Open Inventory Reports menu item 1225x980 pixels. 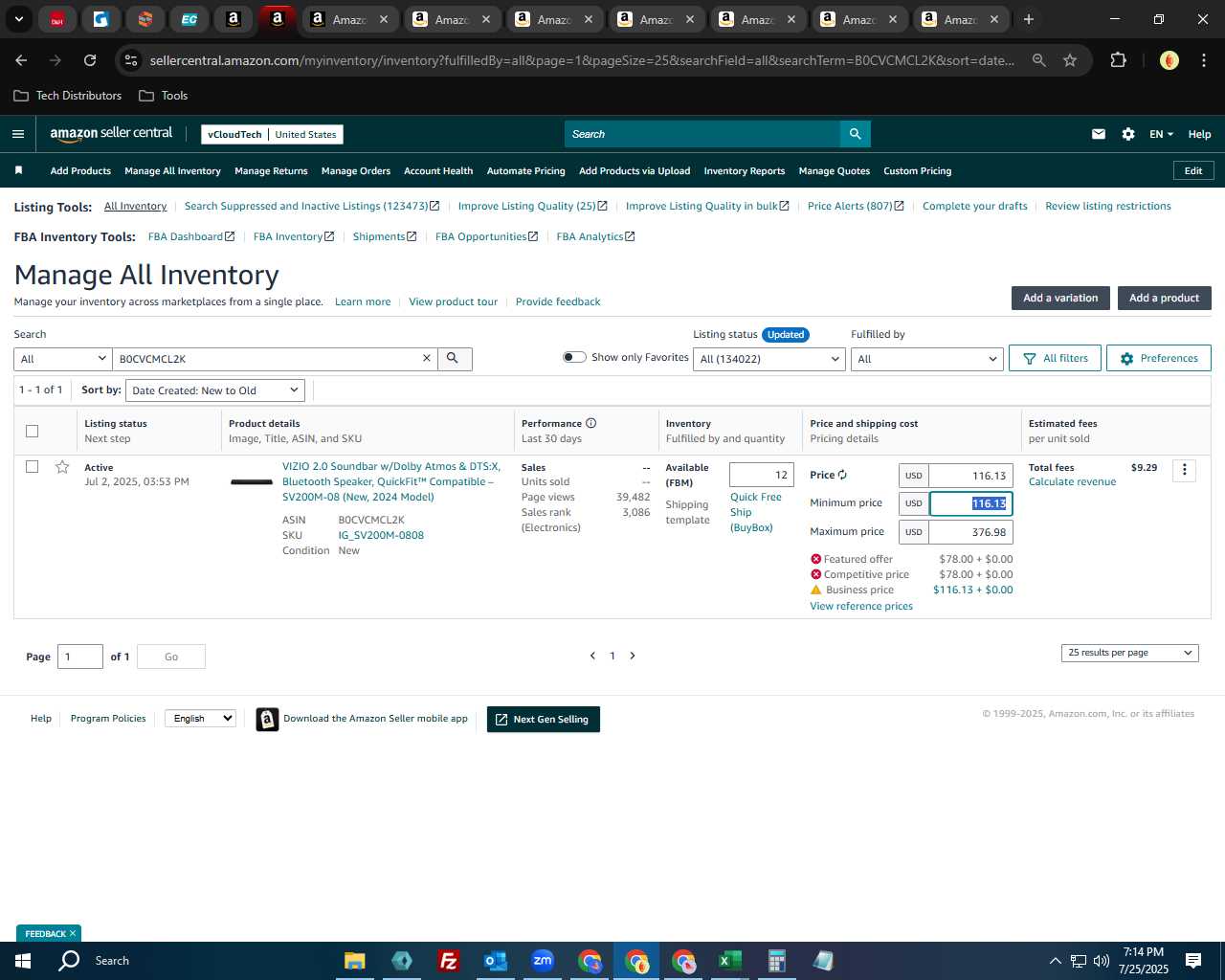click(744, 171)
